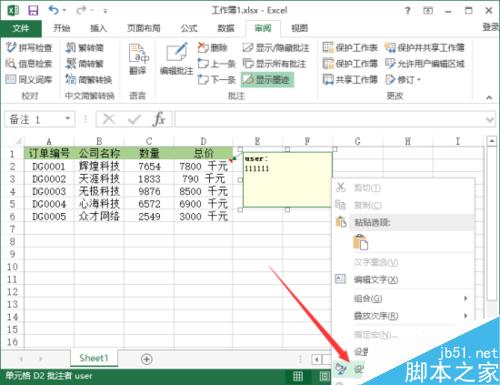
Task: Click the paste option clipboard icon
Action: (x=360, y=242)
